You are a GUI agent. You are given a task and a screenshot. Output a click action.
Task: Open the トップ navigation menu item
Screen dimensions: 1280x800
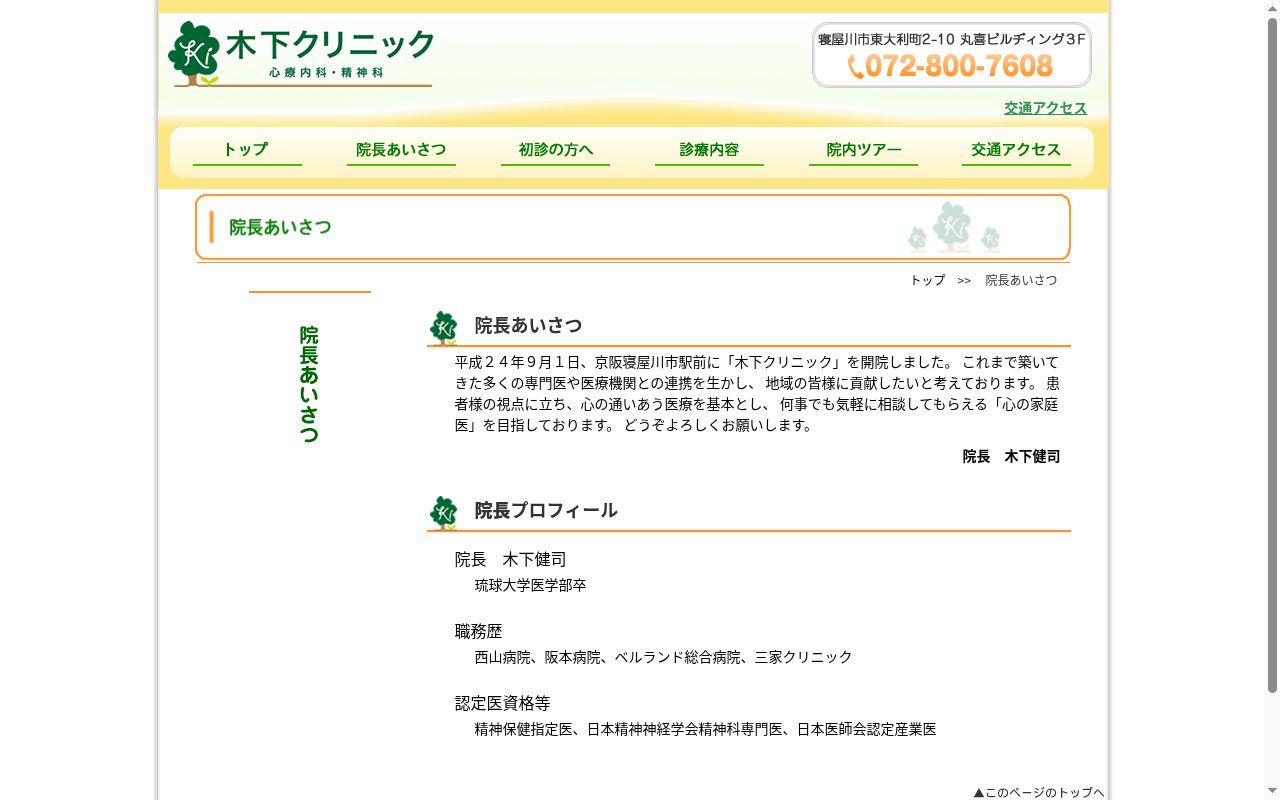click(x=247, y=150)
